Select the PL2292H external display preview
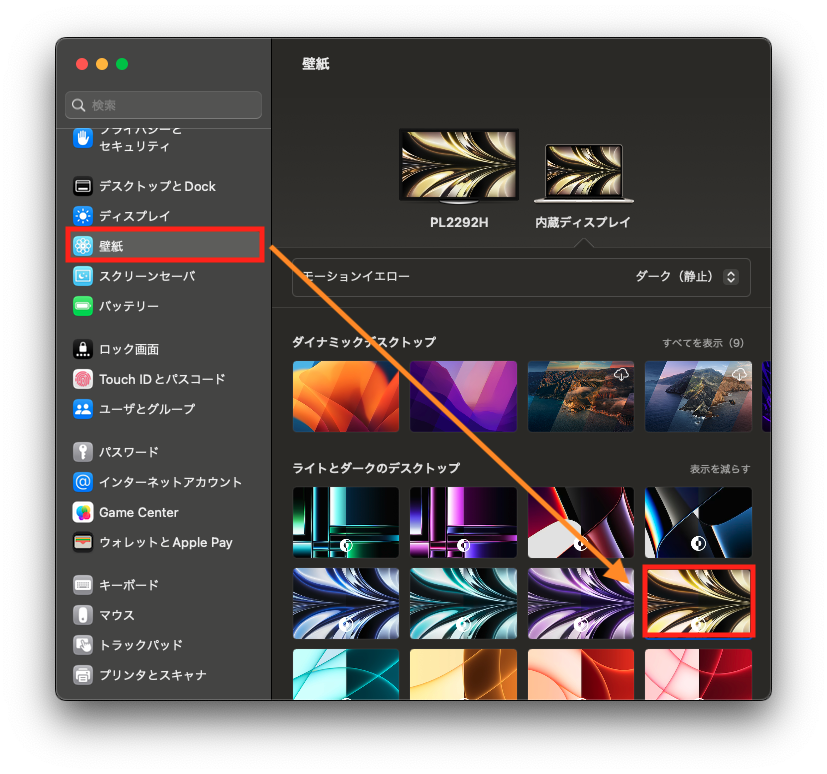The width and height of the screenshot is (827, 774). (459, 166)
